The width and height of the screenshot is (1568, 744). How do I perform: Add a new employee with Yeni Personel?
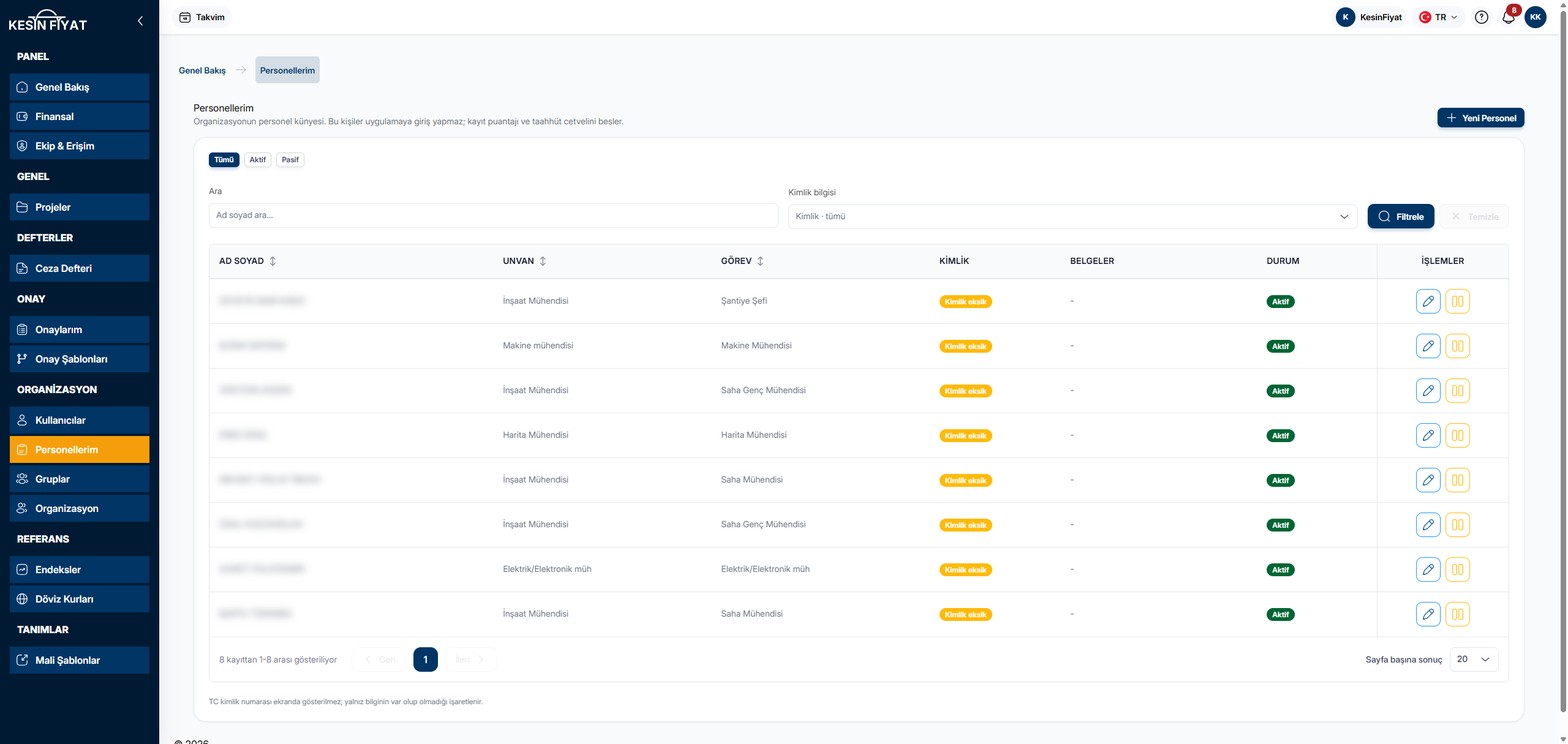click(x=1480, y=118)
